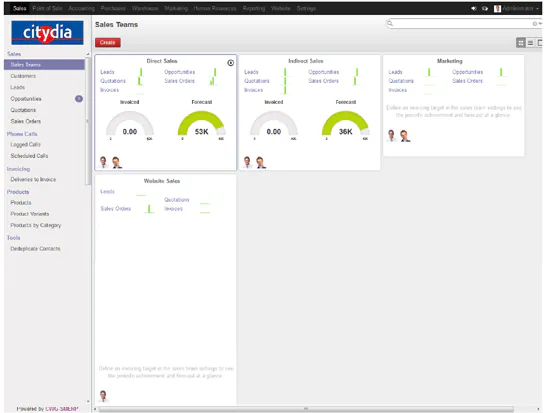Click Quotations link in Indirect Sales card
The height and width of the screenshot is (413, 550).
click(x=257, y=81)
